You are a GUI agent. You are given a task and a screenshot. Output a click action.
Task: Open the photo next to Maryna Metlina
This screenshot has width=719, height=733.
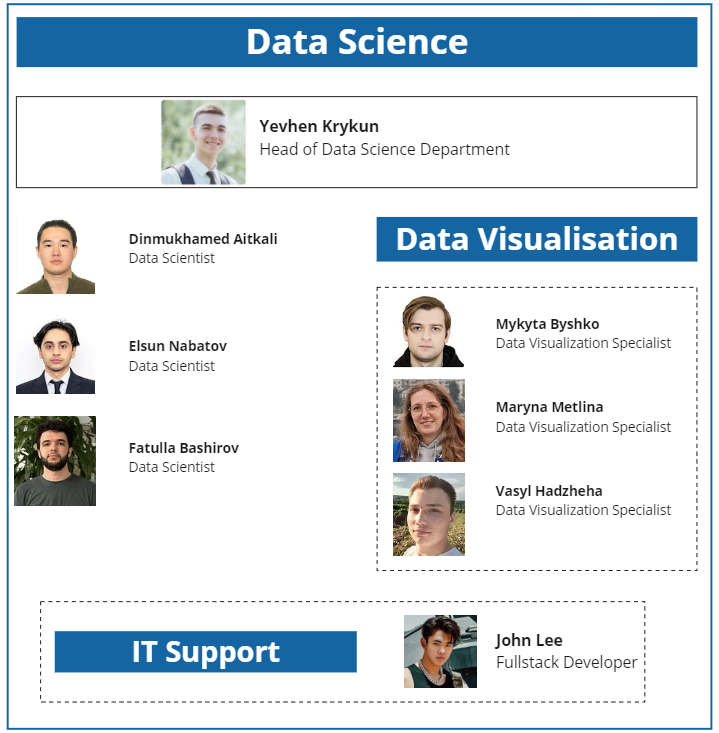428,420
